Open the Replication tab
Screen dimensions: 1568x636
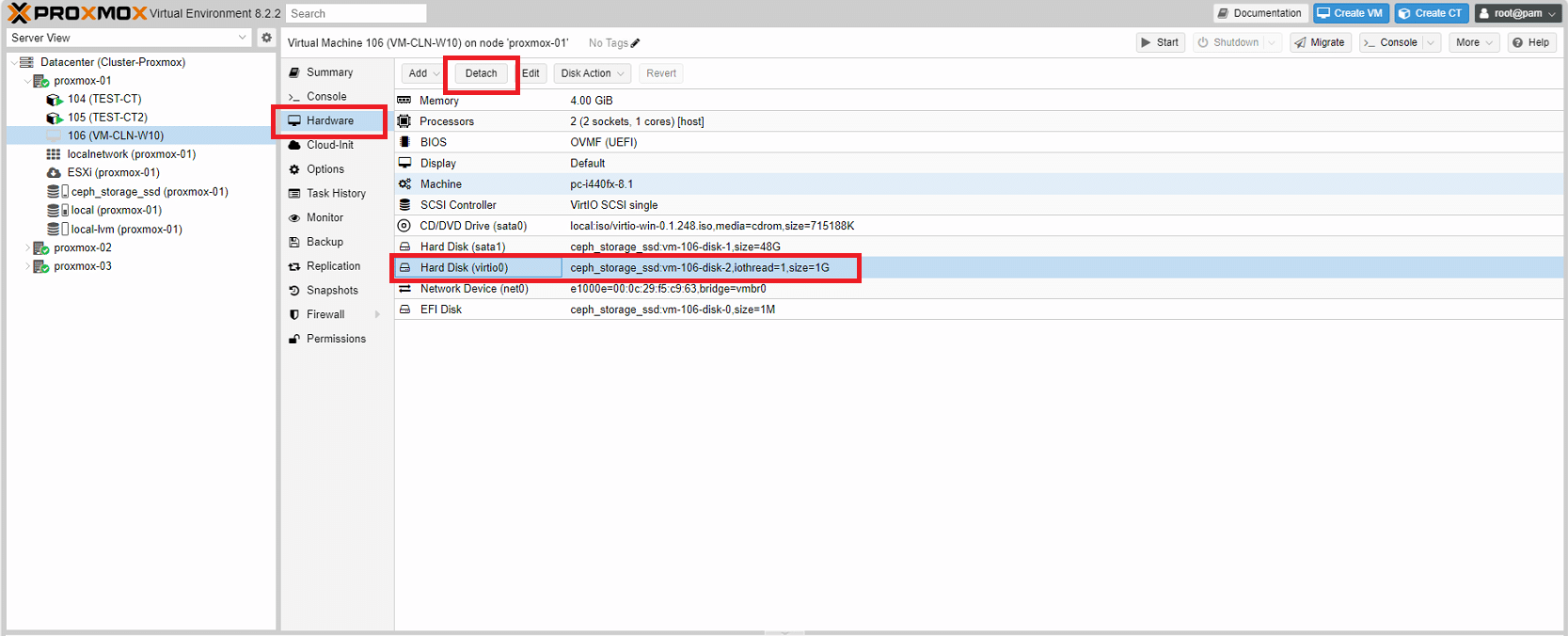pyautogui.click(x=333, y=266)
